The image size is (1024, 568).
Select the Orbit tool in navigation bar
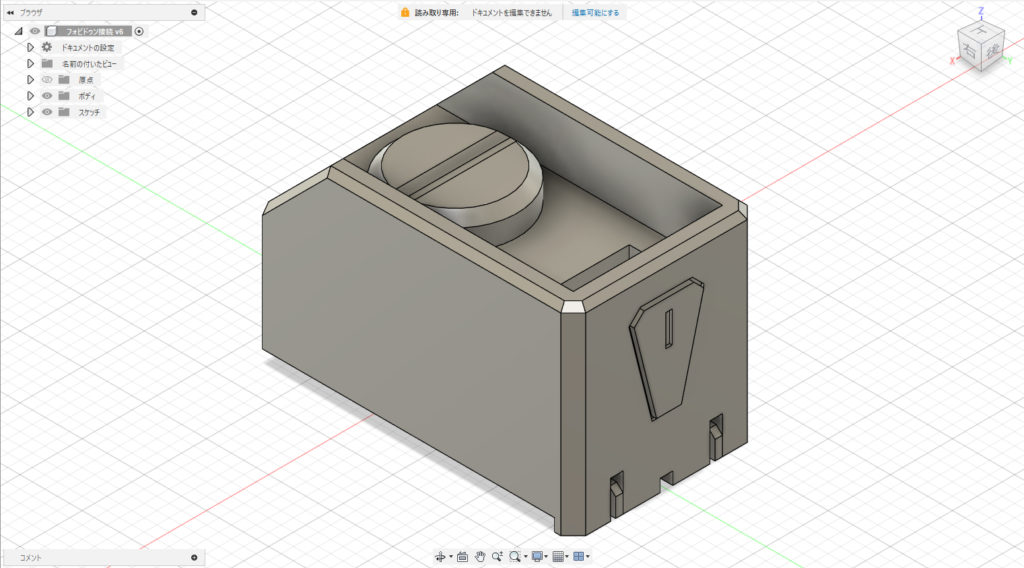[x=439, y=556]
